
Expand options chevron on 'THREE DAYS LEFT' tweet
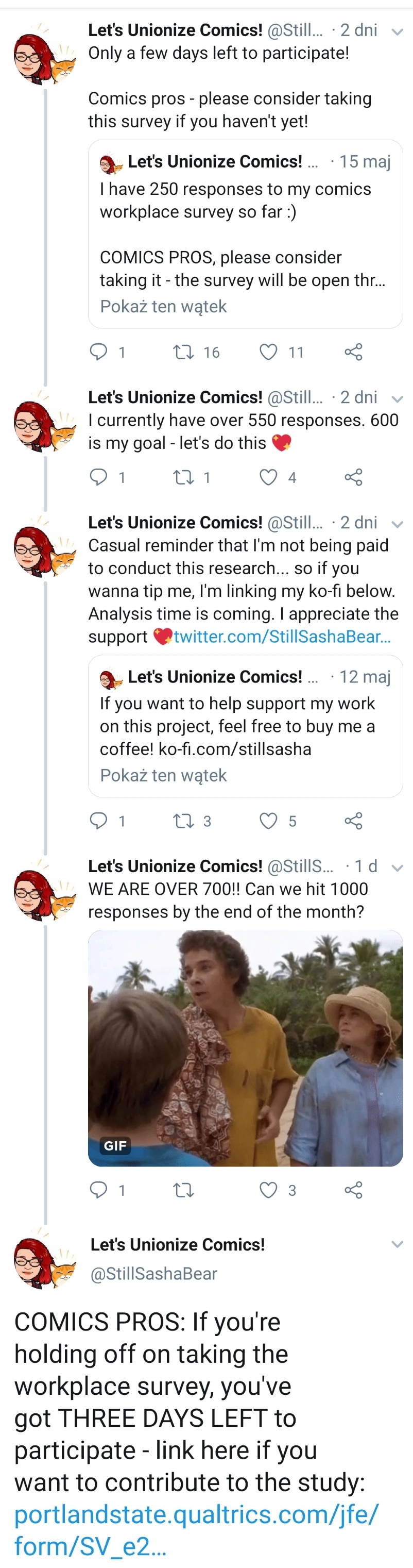(x=397, y=1244)
